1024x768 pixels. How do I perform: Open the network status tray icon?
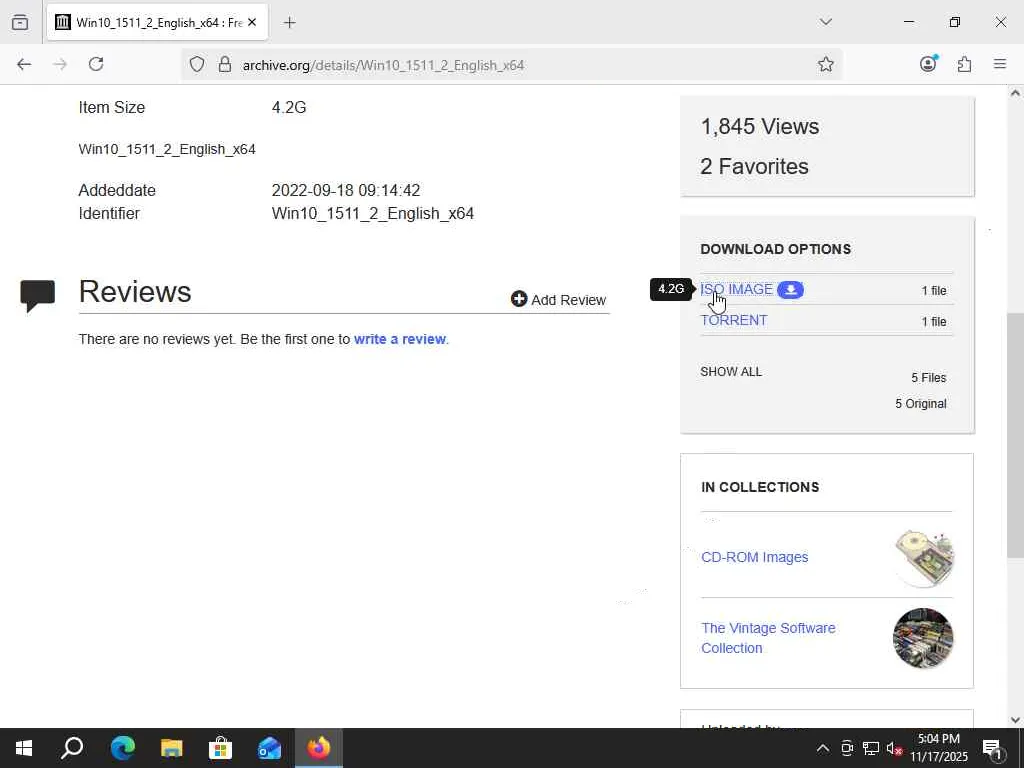point(871,748)
